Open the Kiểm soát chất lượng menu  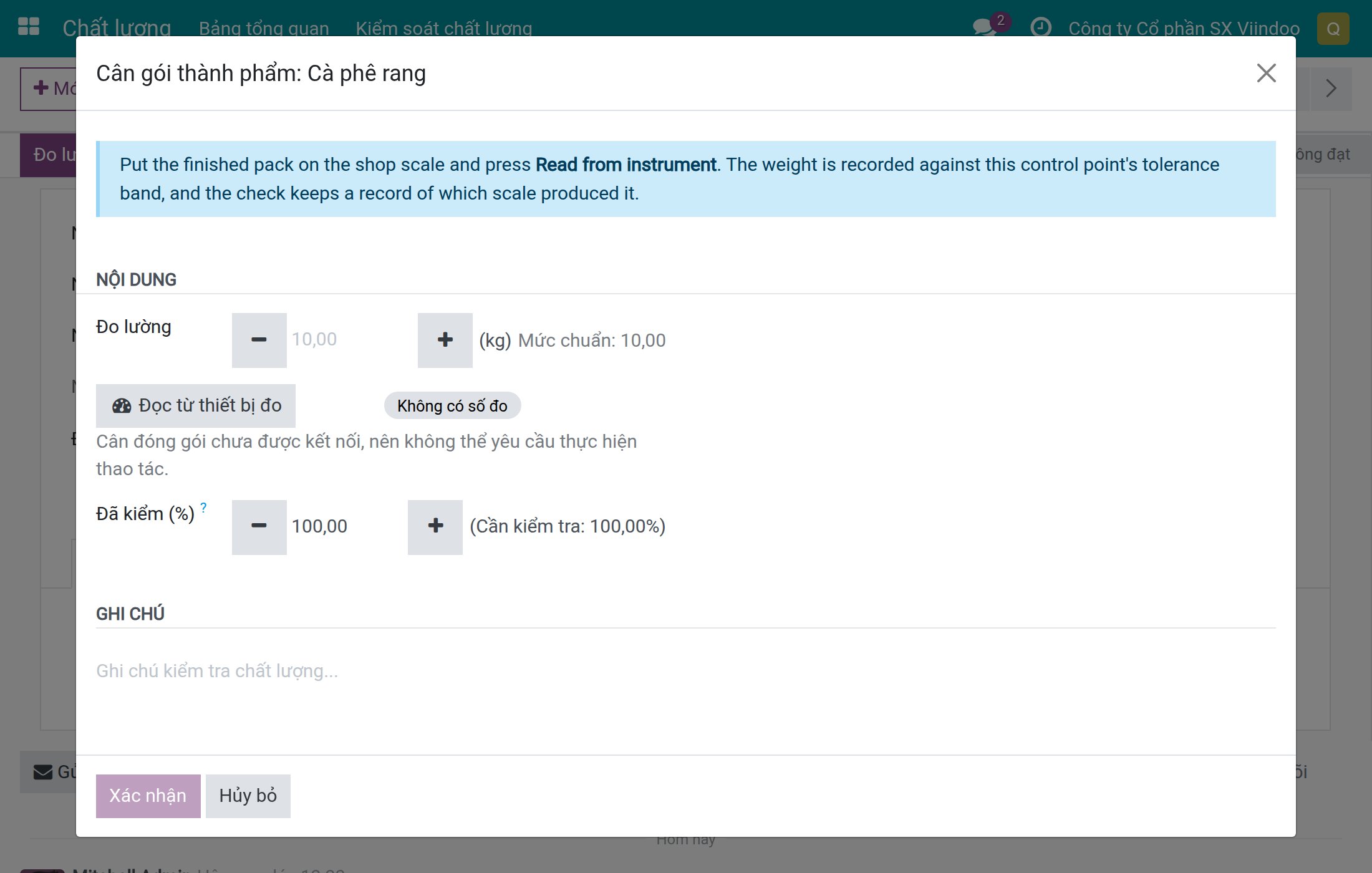(443, 28)
